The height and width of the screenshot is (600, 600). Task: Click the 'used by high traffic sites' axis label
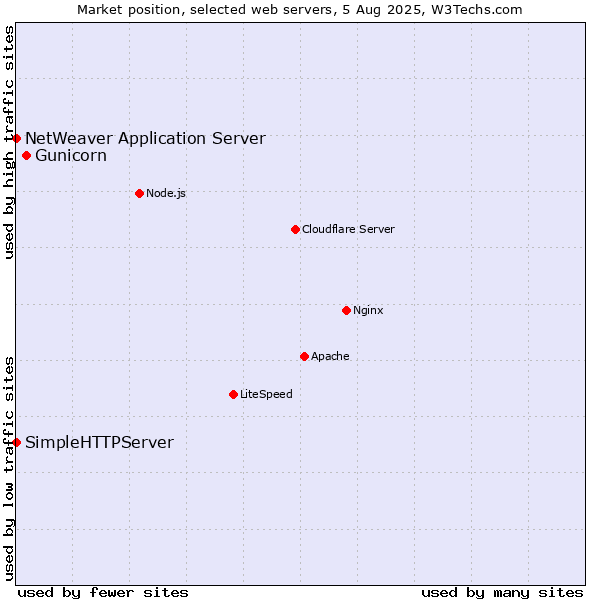click(x=9, y=142)
